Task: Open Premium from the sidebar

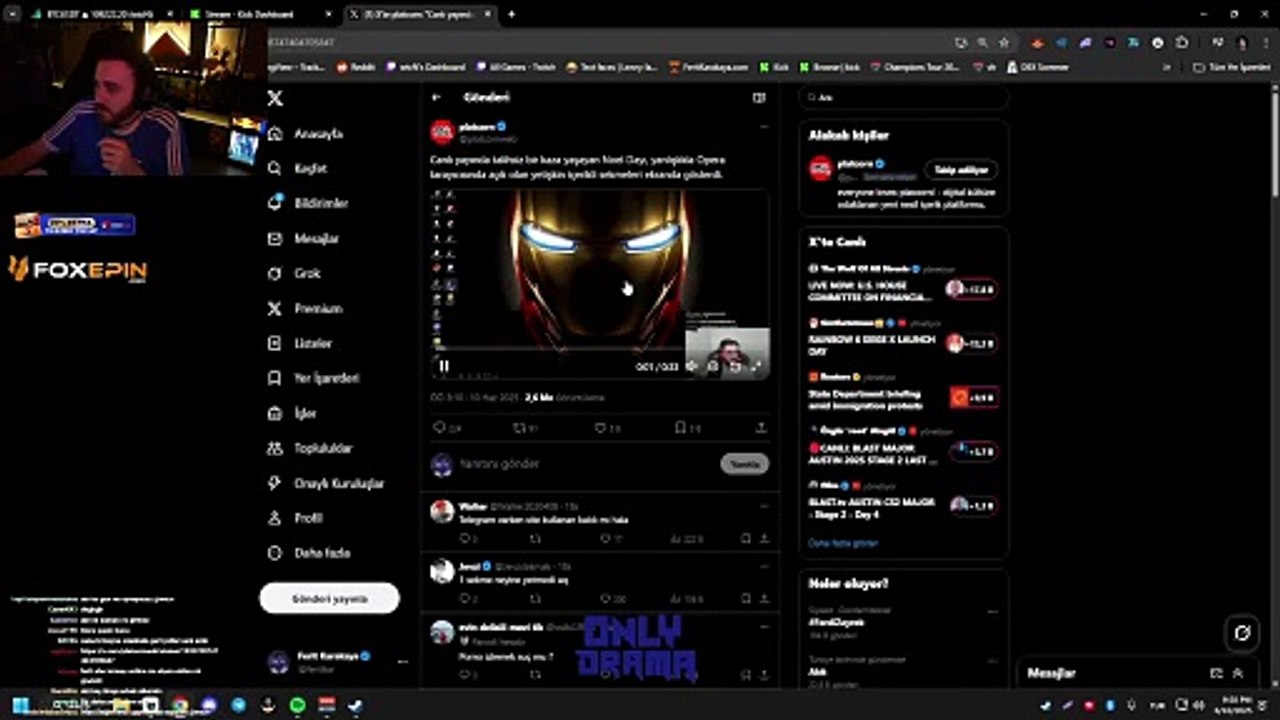Action: tap(305, 309)
